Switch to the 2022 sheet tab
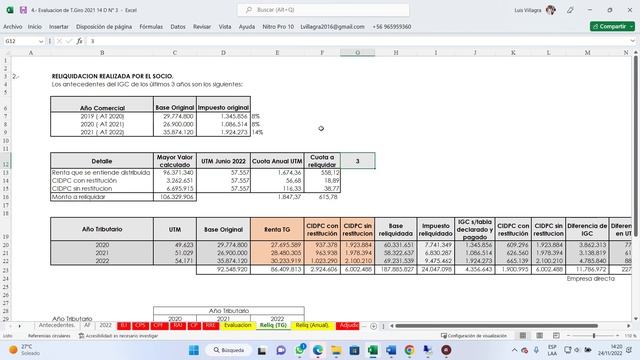 105,326
